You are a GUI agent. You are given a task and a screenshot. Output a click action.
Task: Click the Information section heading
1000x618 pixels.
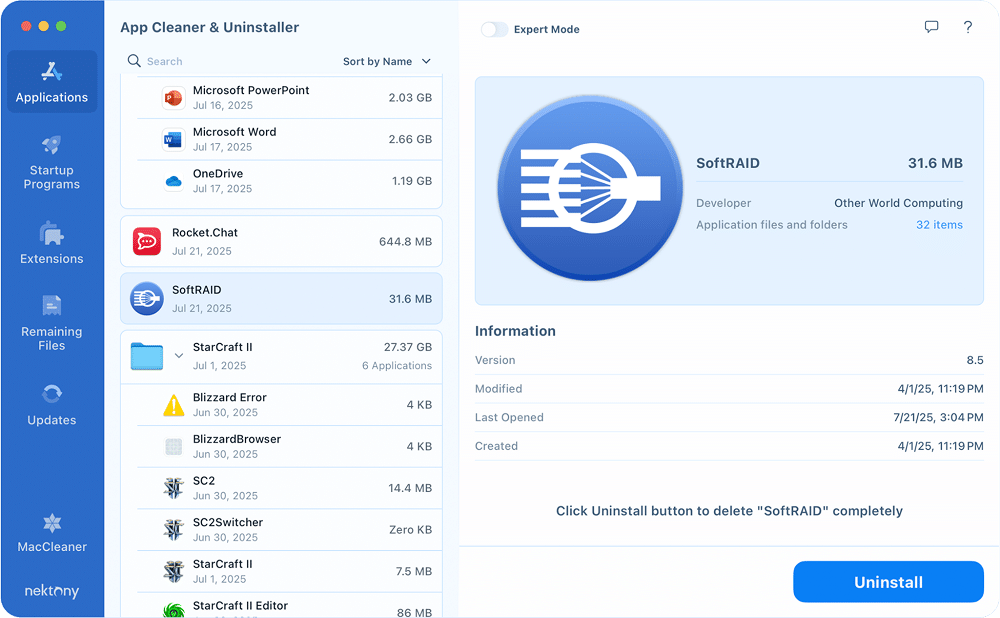(515, 331)
